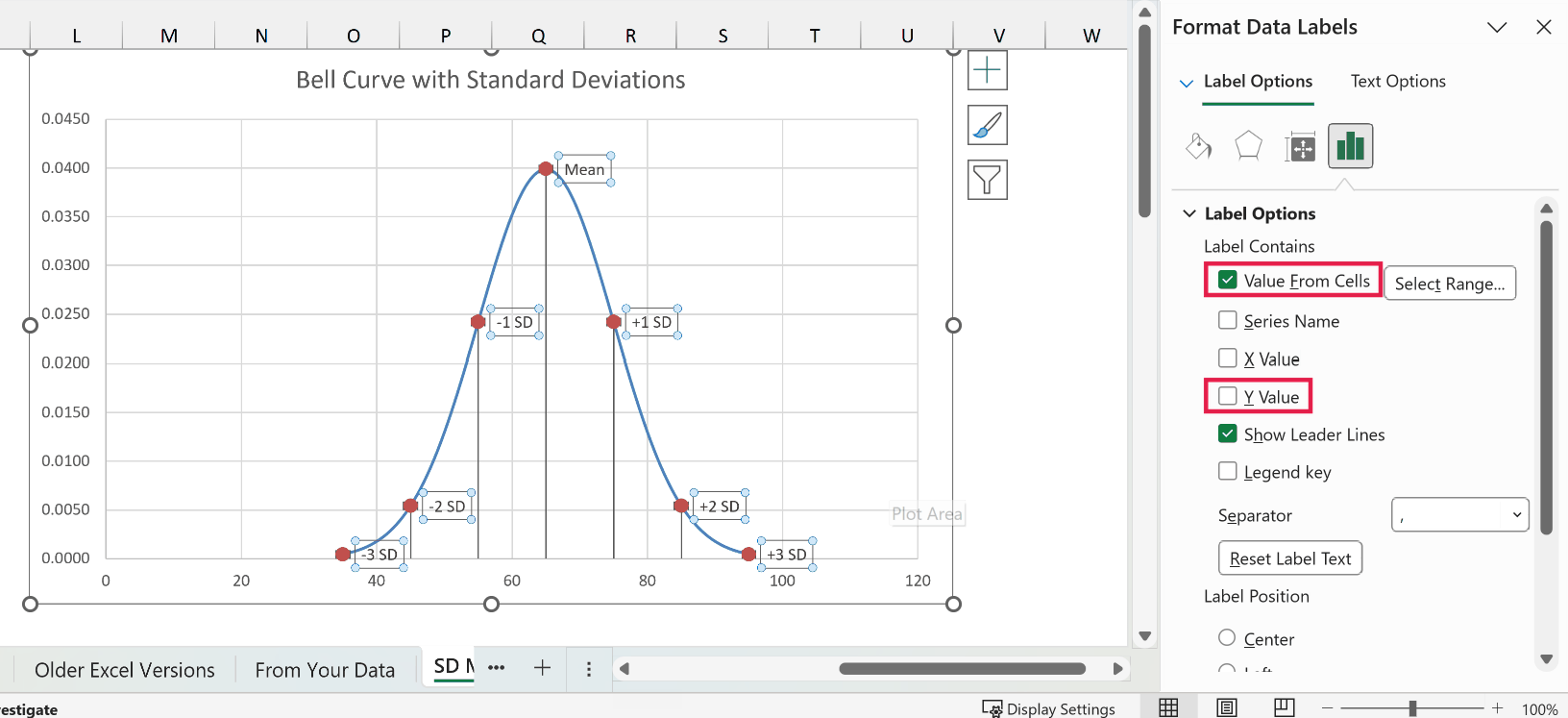Uncheck Value From Cells checkbox
The width and height of the screenshot is (1568, 718).
(x=1227, y=280)
